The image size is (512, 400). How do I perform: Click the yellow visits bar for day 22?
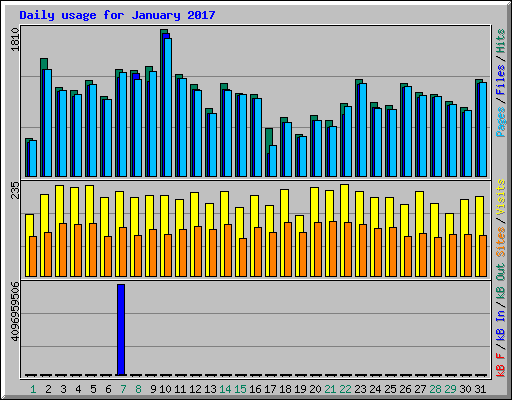(x=344, y=230)
